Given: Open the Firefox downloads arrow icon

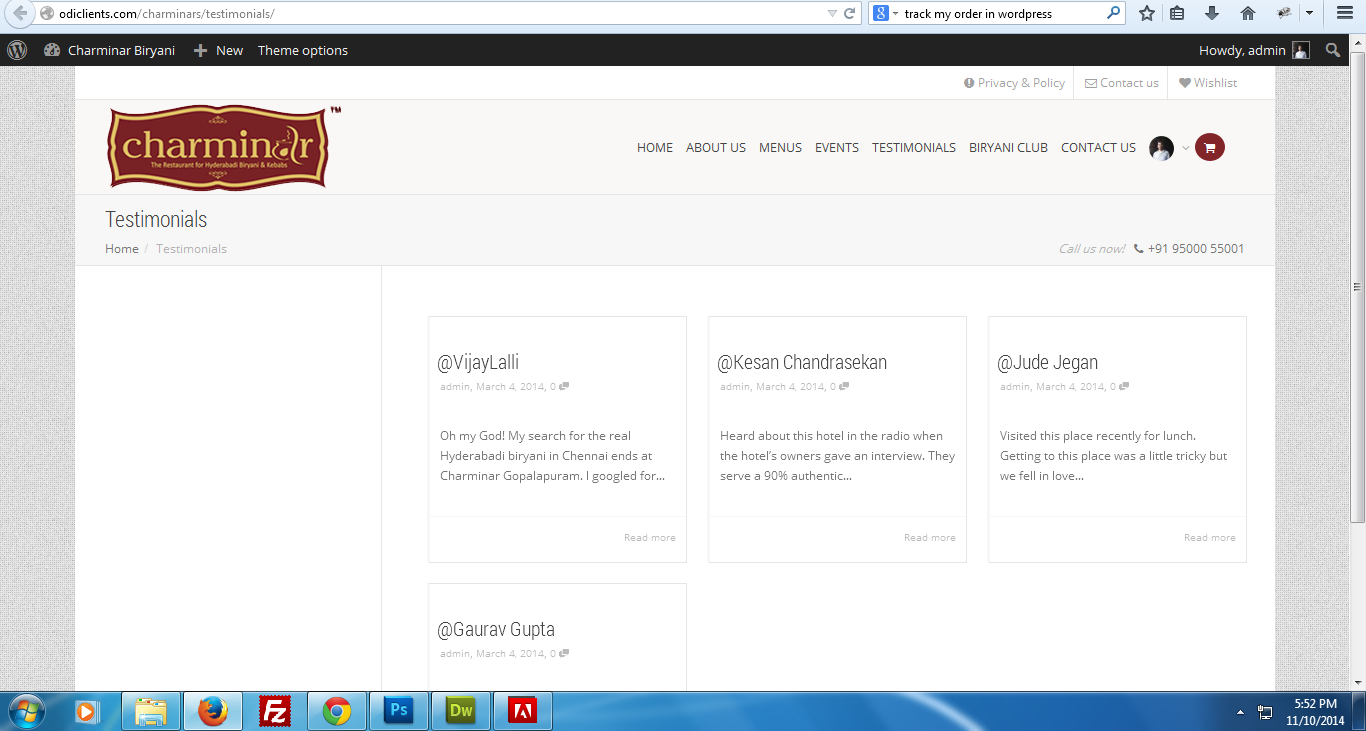Looking at the screenshot, I should (1212, 14).
